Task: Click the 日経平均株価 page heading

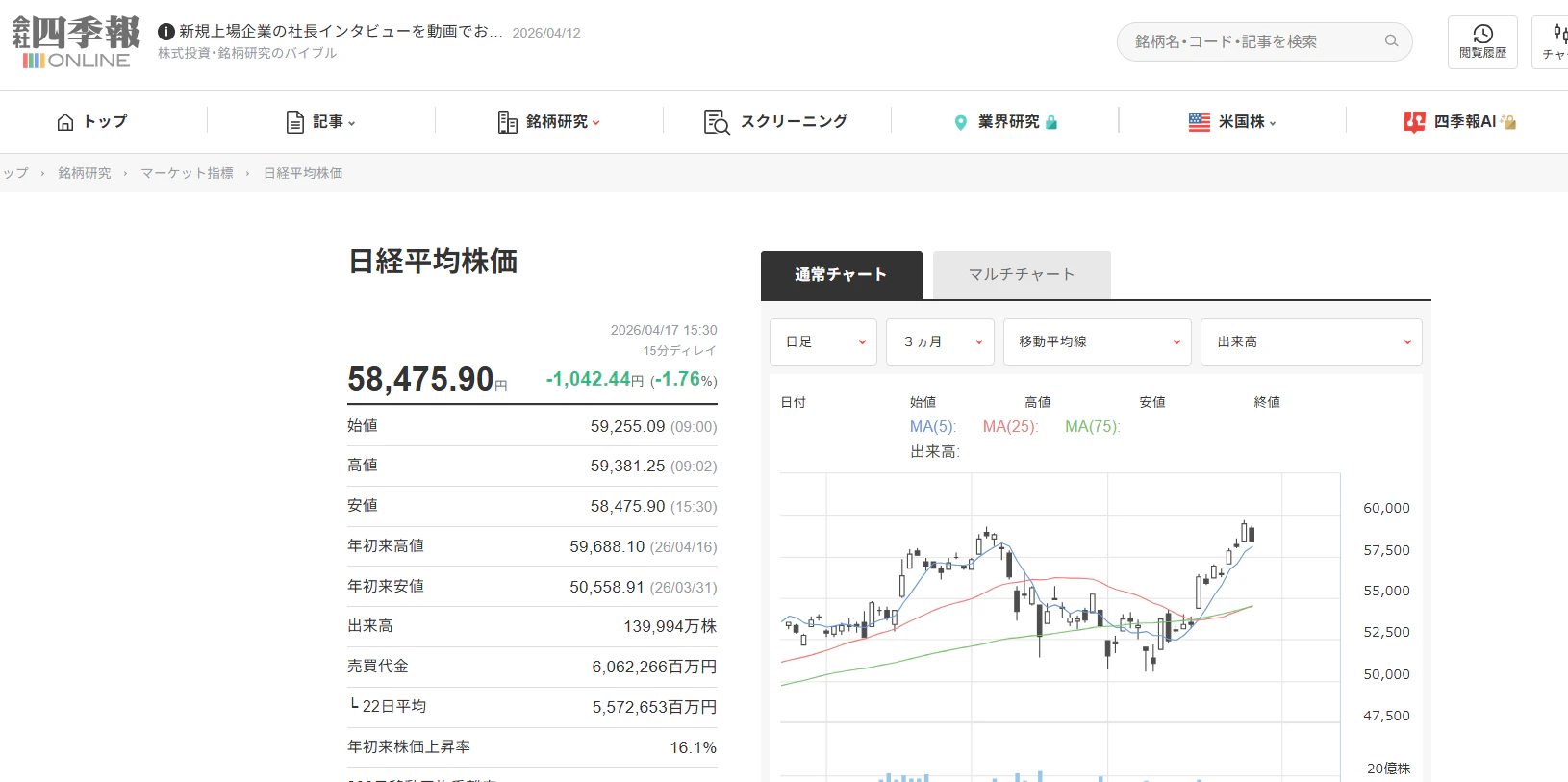Action: coord(433,261)
